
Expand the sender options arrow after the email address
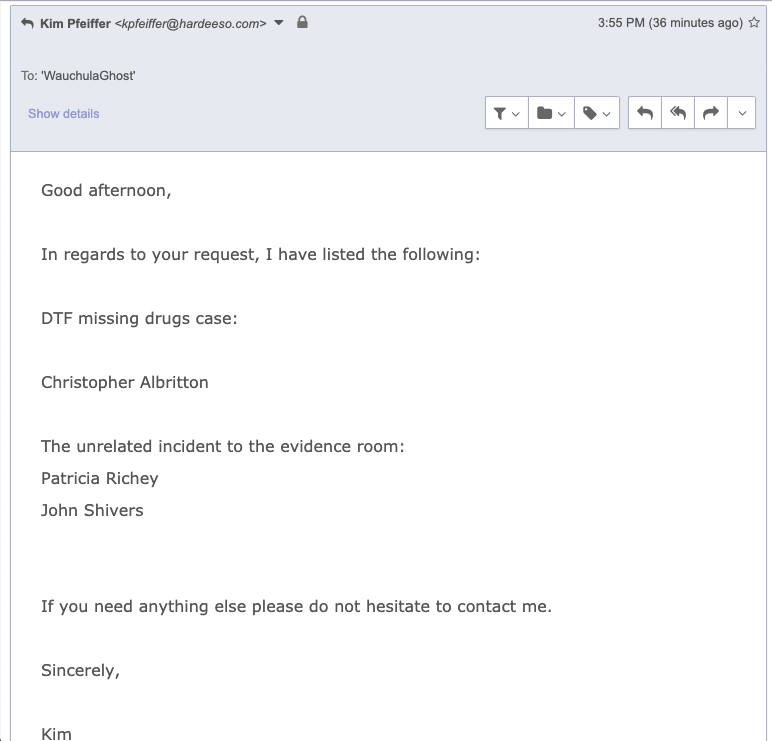point(279,23)
